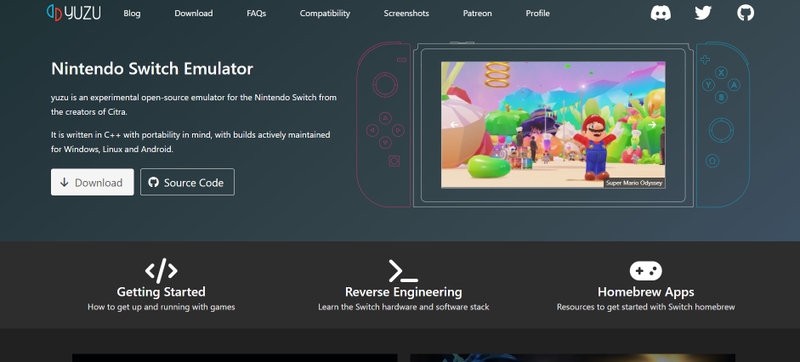Open the Reverse Engineering link
Viewport: 800px width, 362px height.
tap(404, 292)
